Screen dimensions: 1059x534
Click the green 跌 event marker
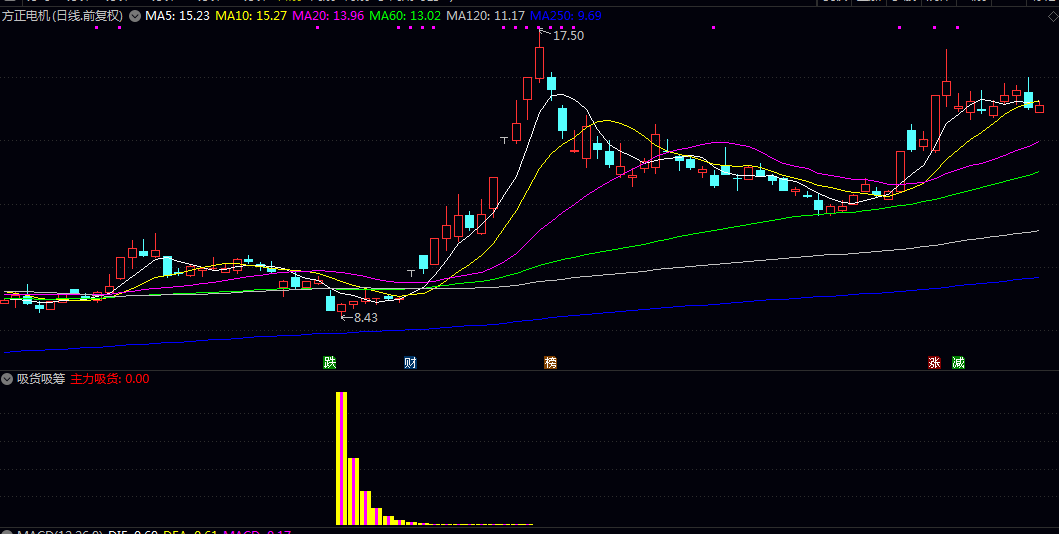tap(329, 362)
